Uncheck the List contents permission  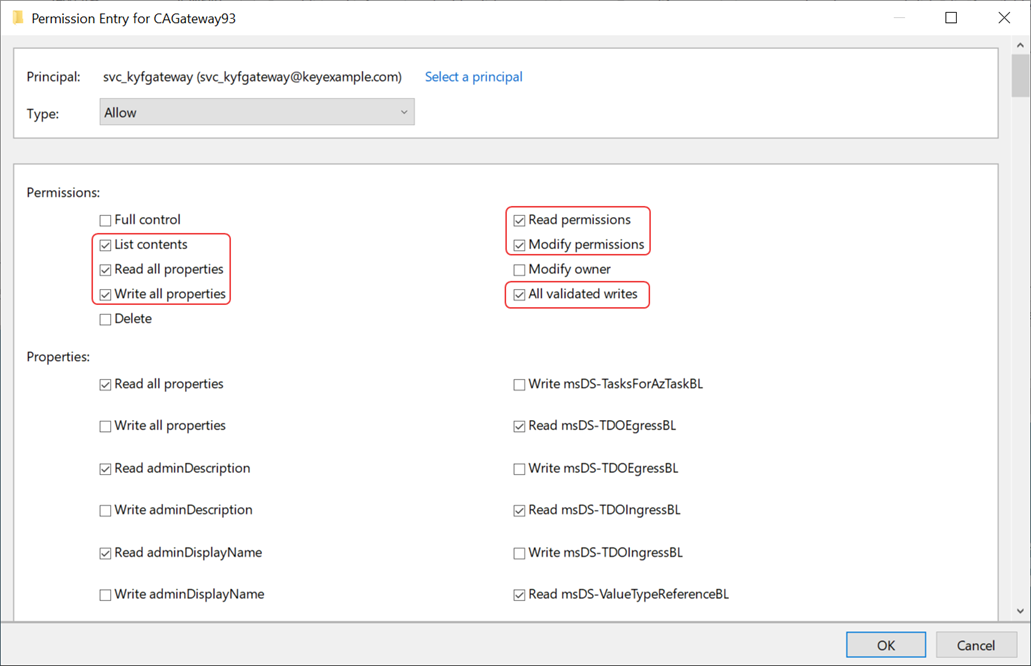tap(106, 245)
